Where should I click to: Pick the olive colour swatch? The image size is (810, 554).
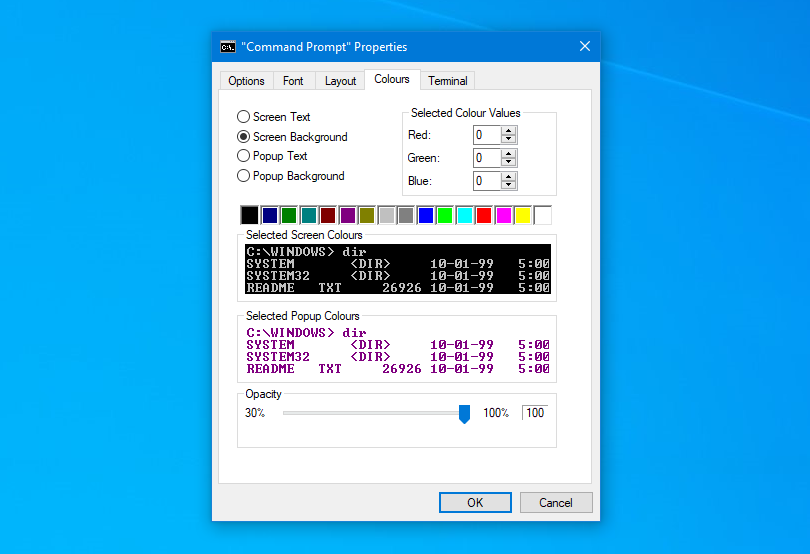coord(367,216)
